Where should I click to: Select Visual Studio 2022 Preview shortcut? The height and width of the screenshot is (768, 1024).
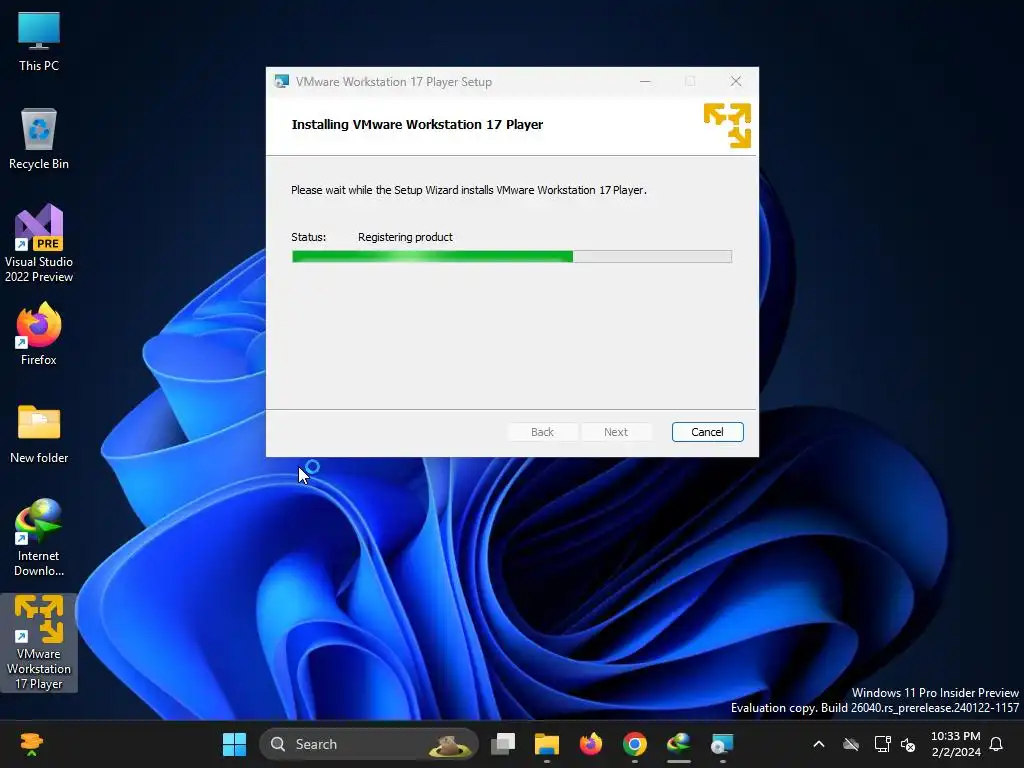pyautogui.click(x=39, y=243)
